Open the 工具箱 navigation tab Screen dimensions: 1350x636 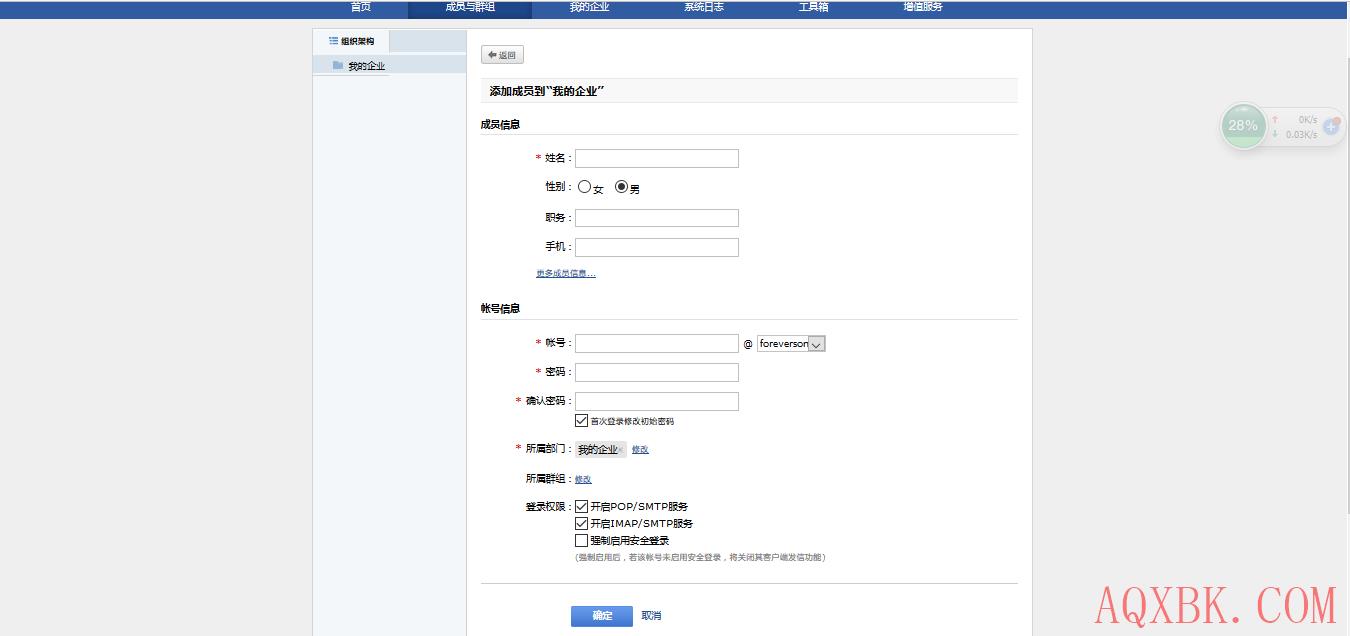[813, 7]
